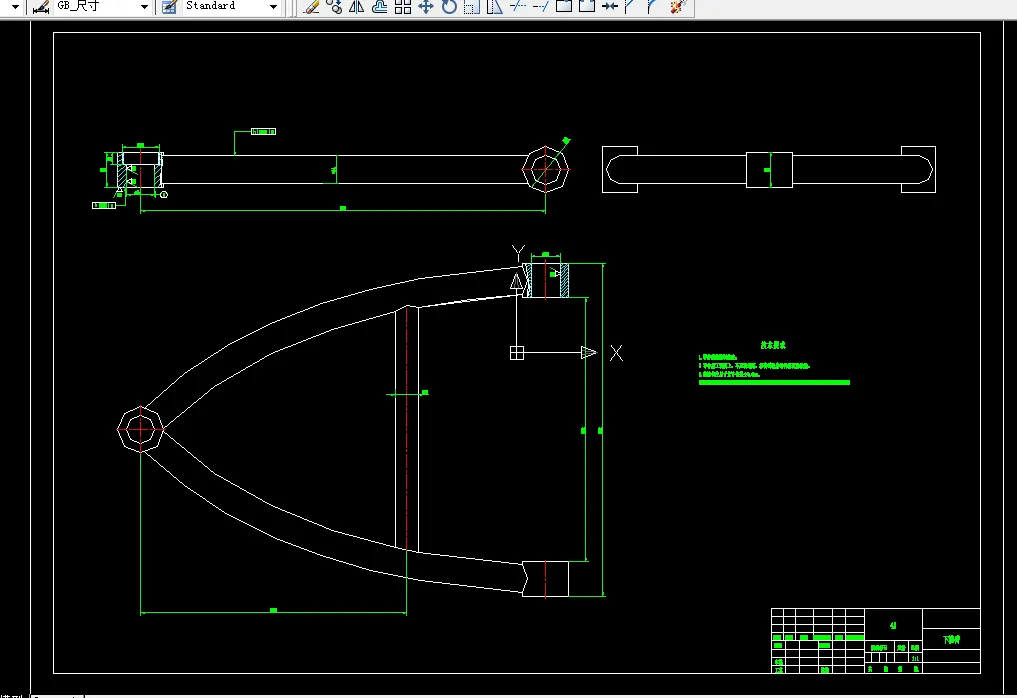Choose the Offset tool icon
The width and height of the screenshot is (1017, 698).
[x=379, y=6]
